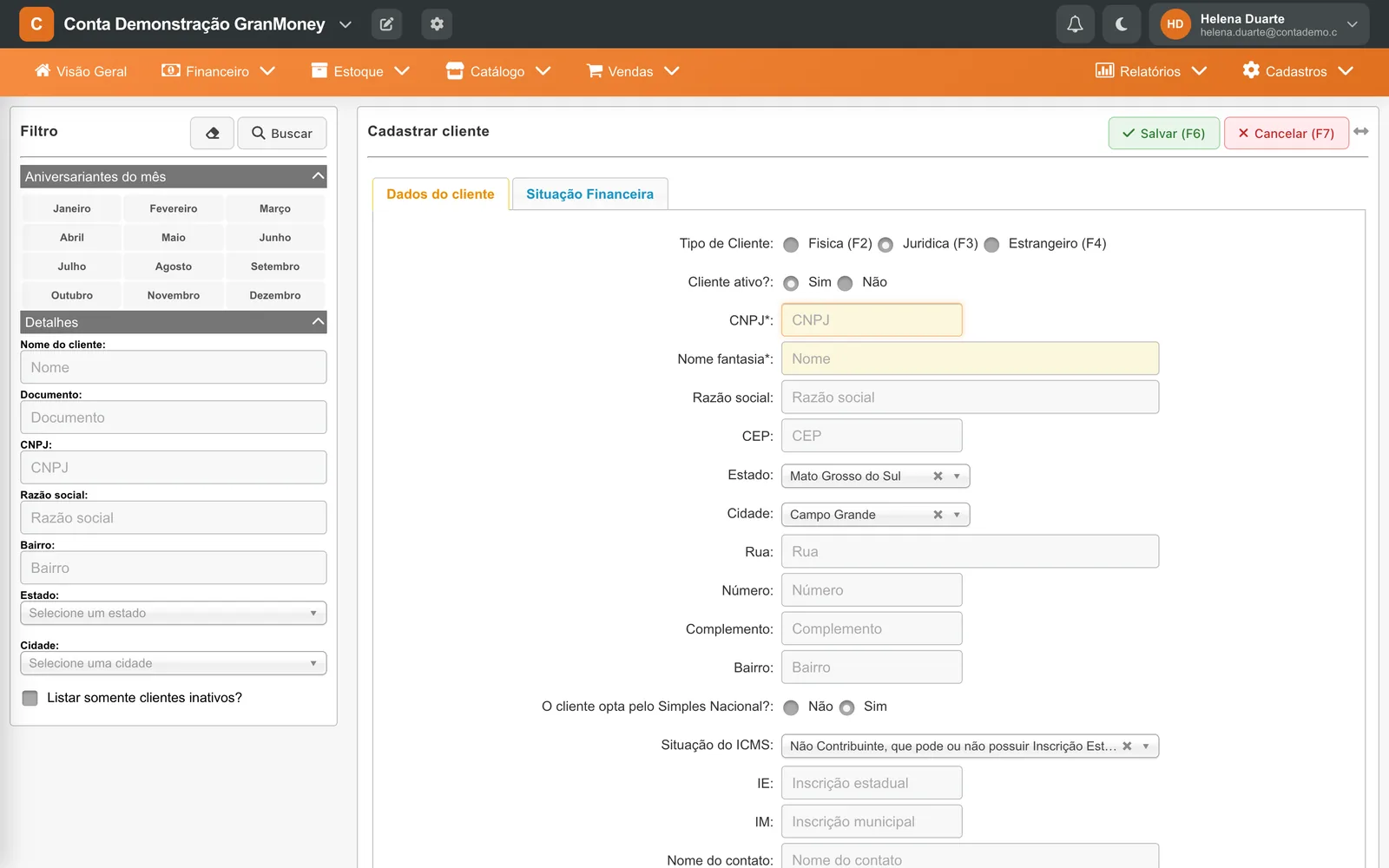Select Estrangeiro (F4) client type

tap(991, 245)
